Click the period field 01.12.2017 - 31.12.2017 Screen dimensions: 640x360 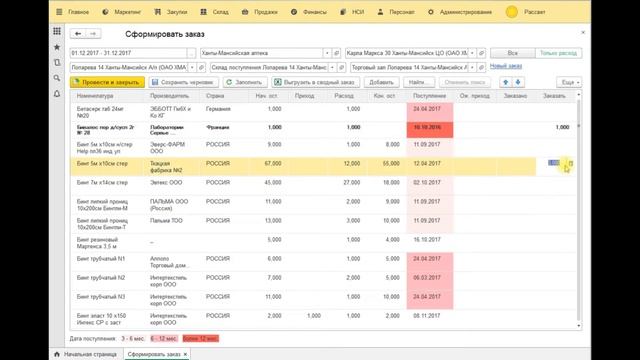tap(129, 53)
